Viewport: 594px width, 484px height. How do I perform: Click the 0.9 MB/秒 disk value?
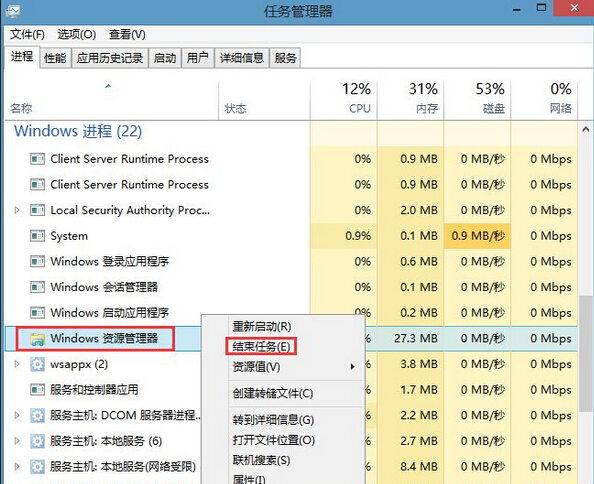478,236
